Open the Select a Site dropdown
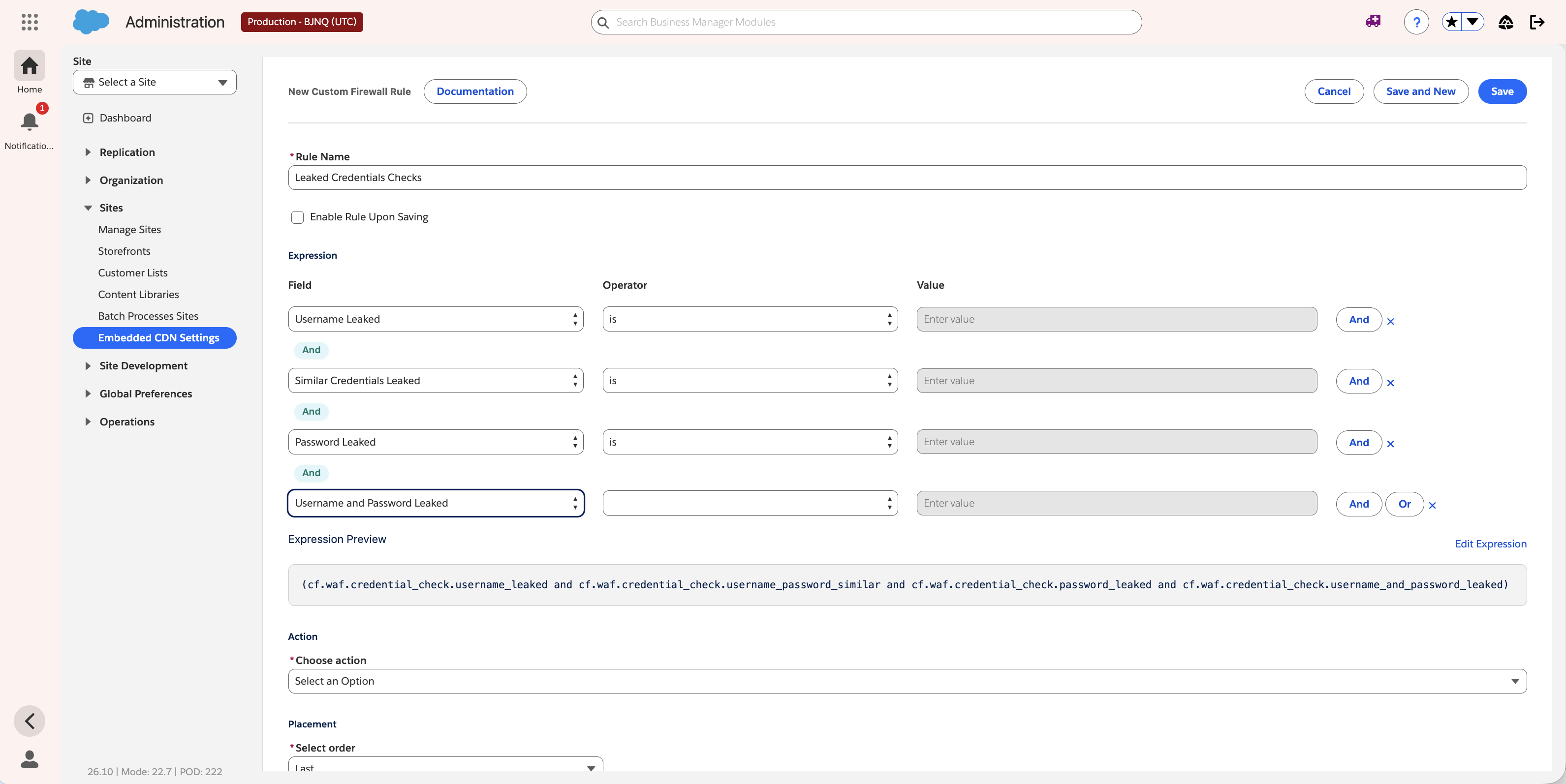 [x=155, y=82]
